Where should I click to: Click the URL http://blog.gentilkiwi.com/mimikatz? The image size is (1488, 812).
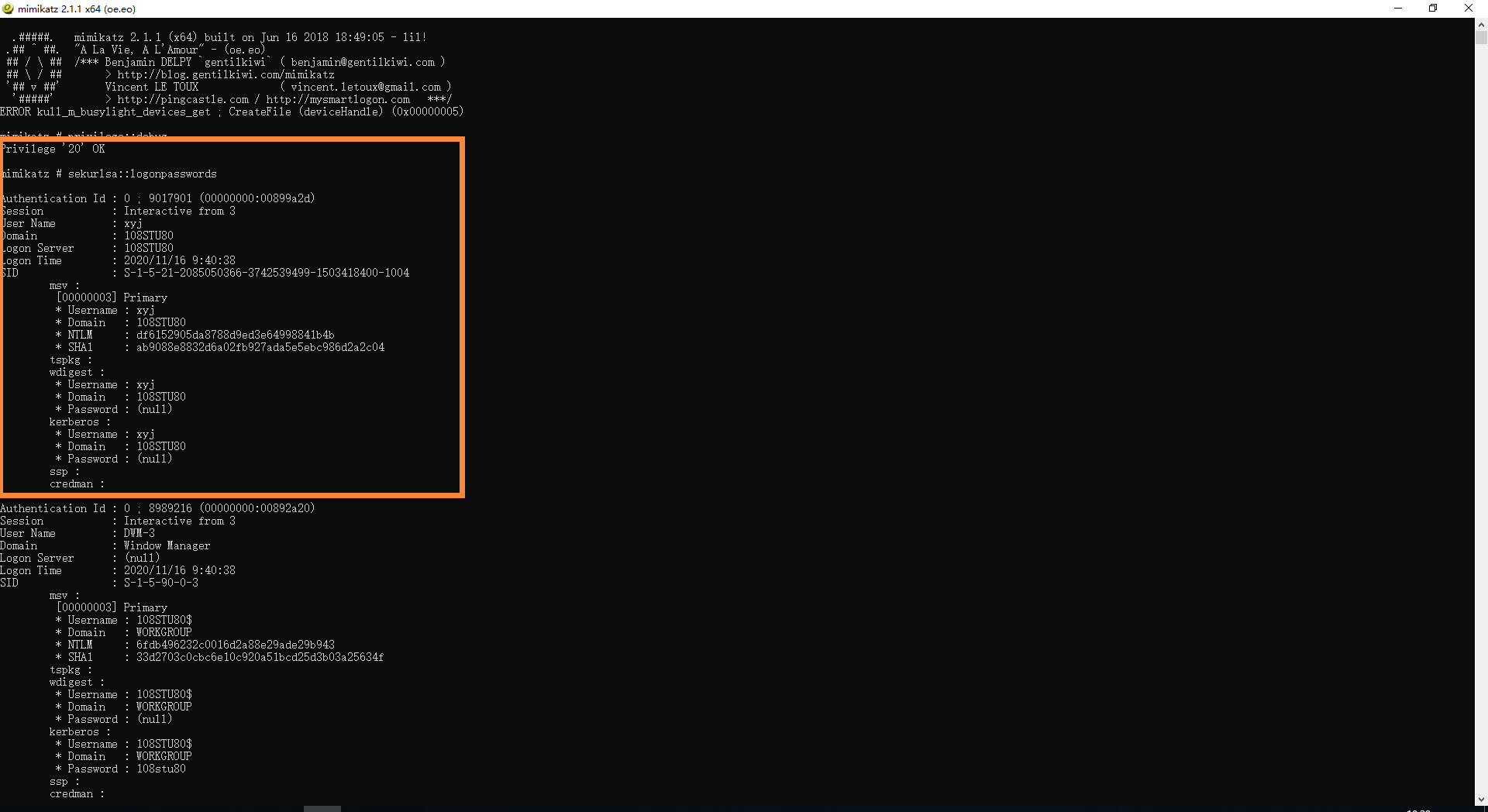[226, 74]
